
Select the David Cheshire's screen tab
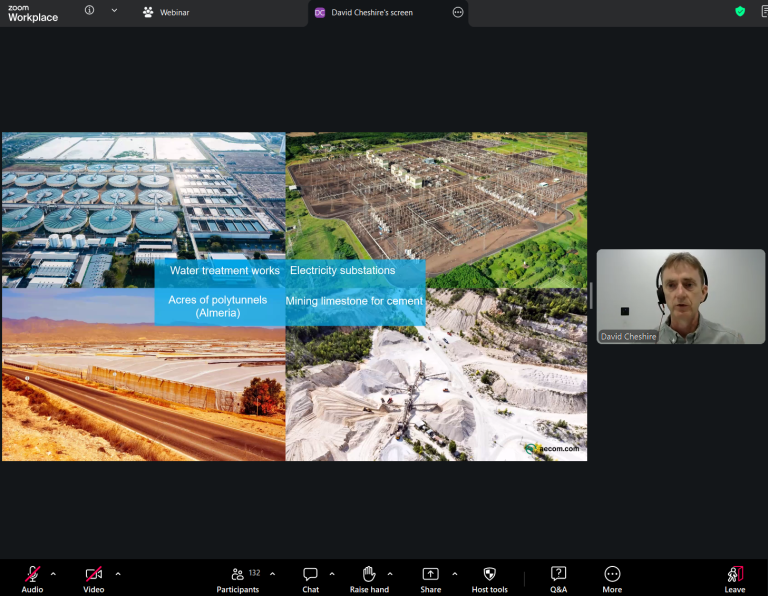coord(372,13)
